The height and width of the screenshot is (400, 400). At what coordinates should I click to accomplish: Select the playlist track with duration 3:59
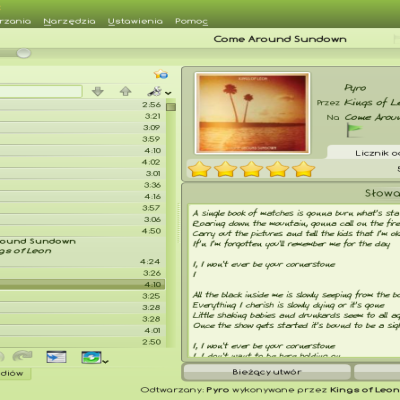(x=83, y=139)
